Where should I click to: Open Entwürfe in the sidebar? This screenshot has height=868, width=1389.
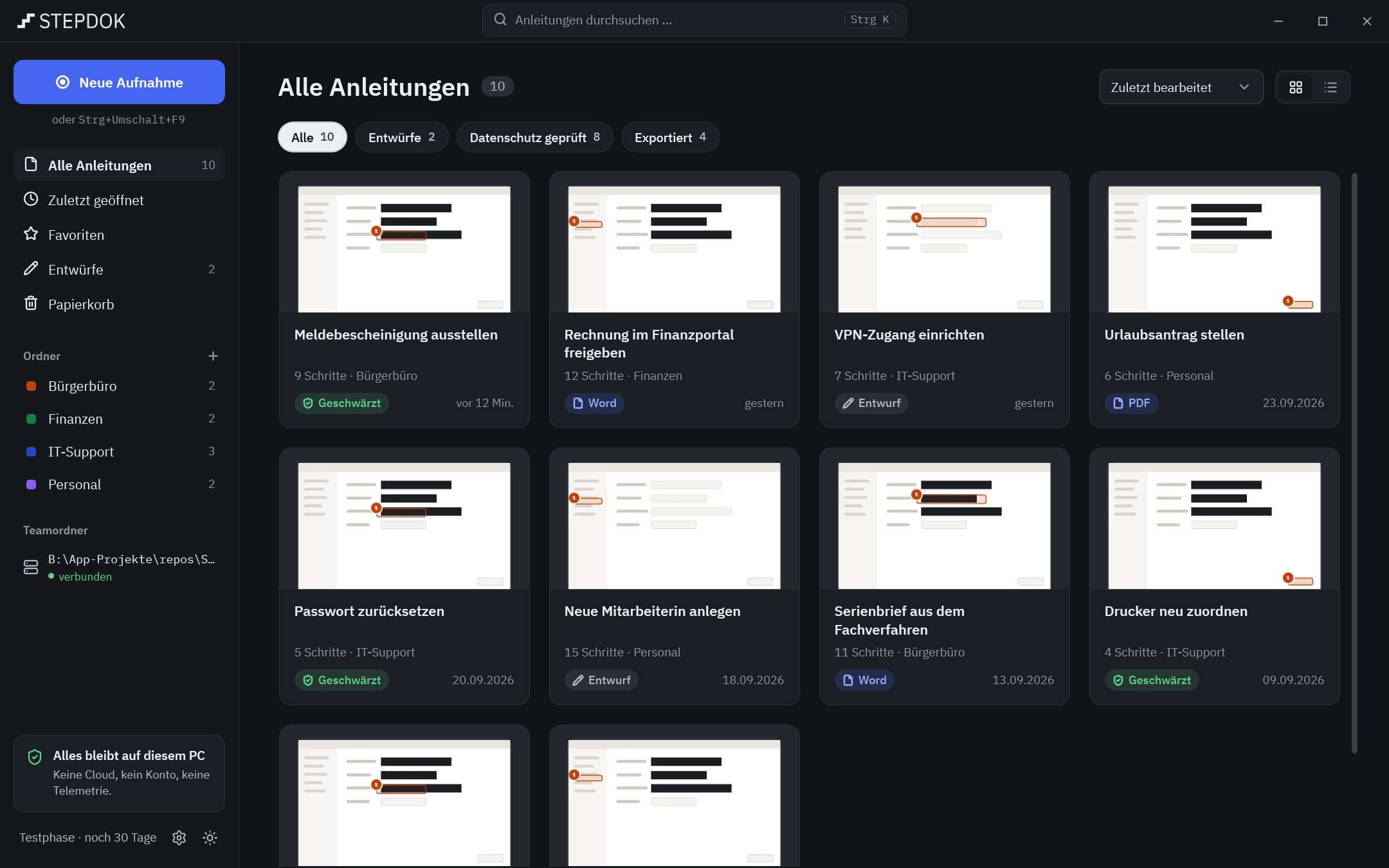click(x=119, y=269)
